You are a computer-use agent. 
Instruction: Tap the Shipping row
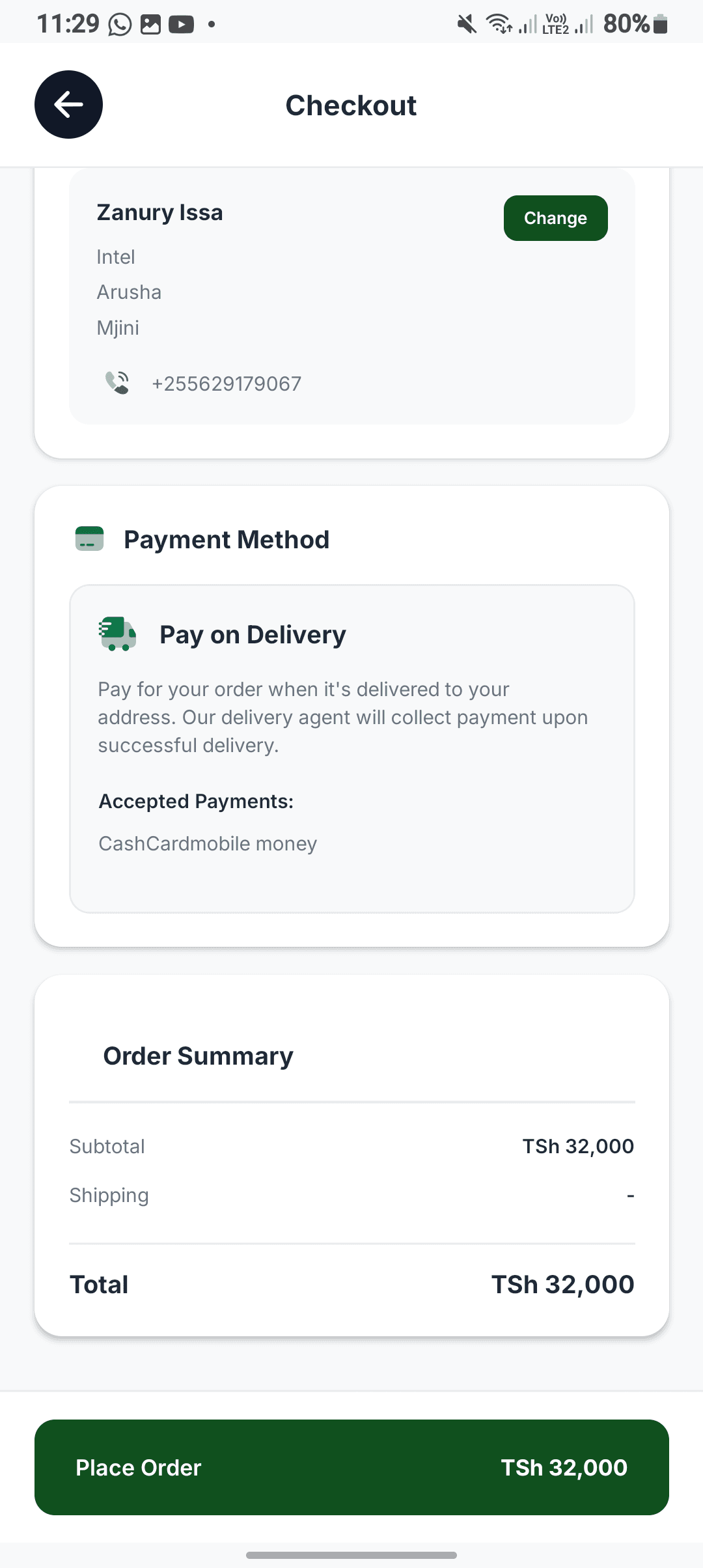pyautogui.click(x=351, y=1196)
